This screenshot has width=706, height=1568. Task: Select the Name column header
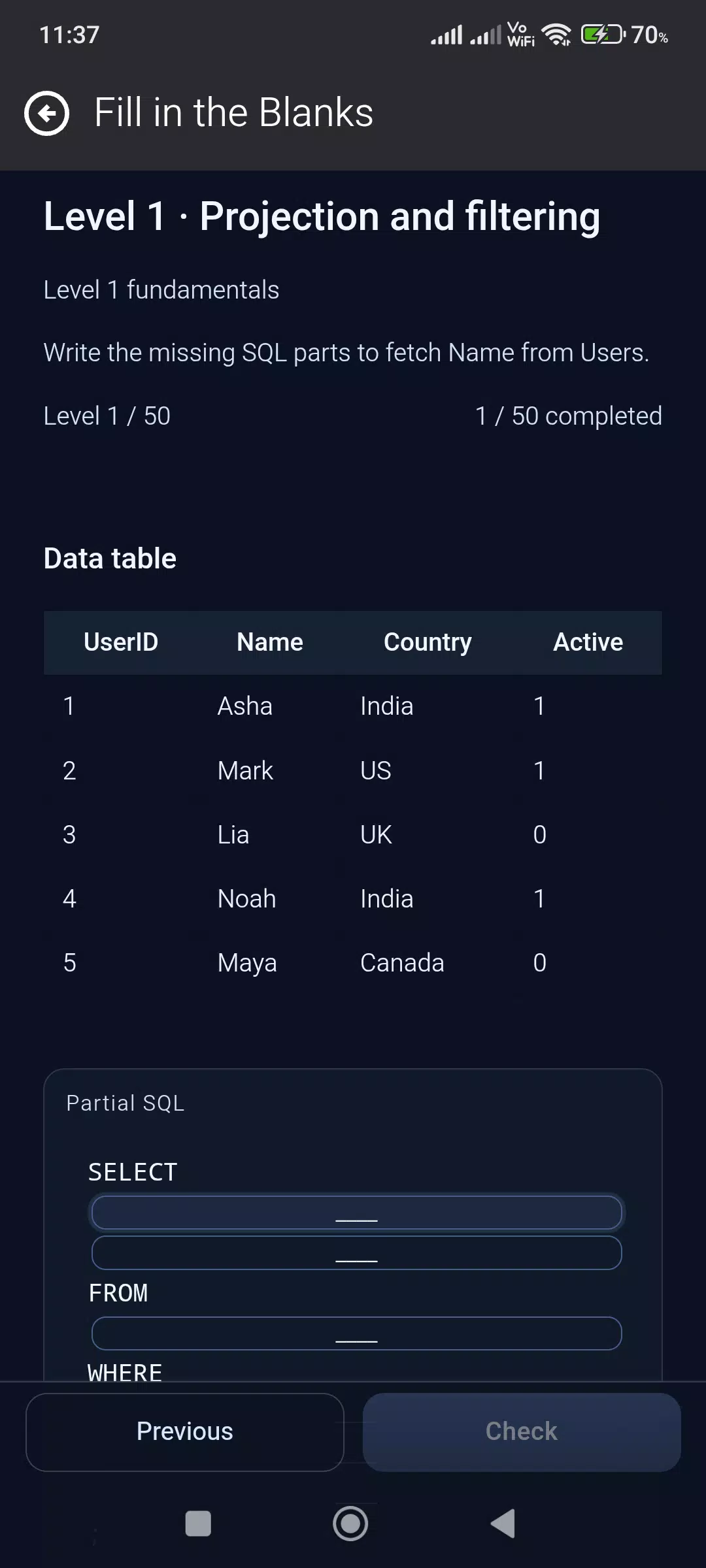(x=270, y=642)
